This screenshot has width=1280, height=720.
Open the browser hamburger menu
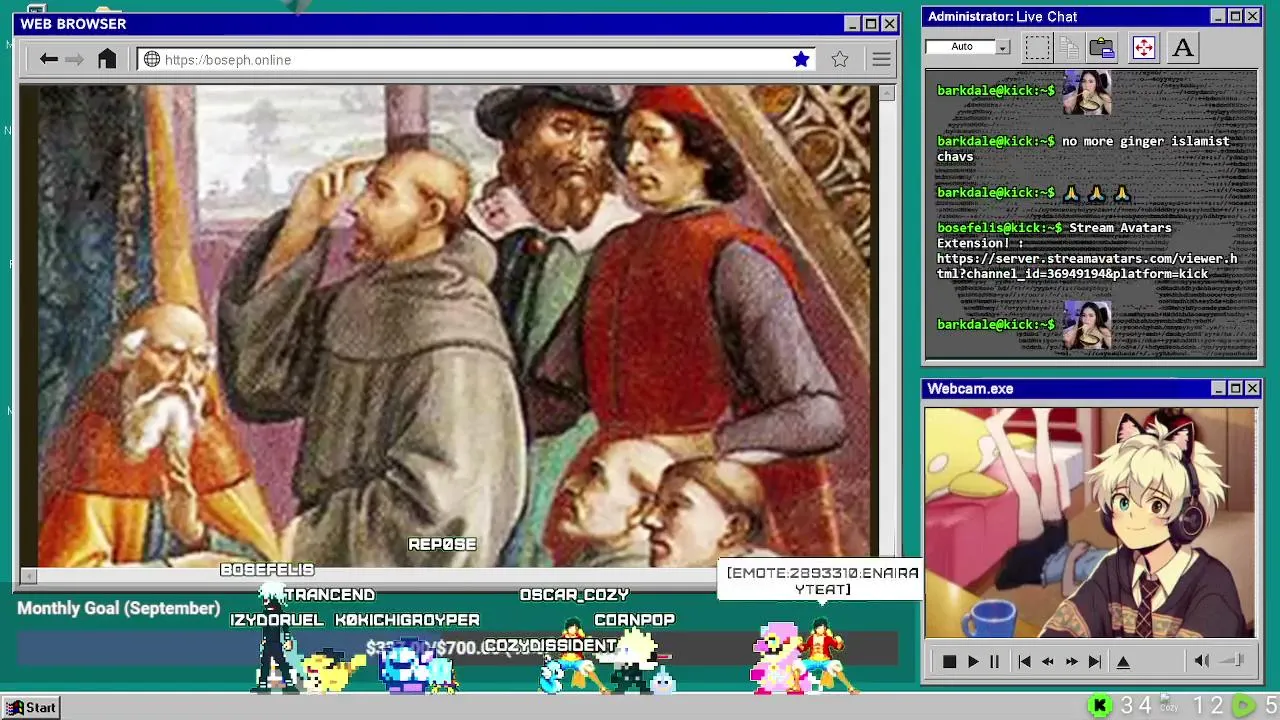881,59
